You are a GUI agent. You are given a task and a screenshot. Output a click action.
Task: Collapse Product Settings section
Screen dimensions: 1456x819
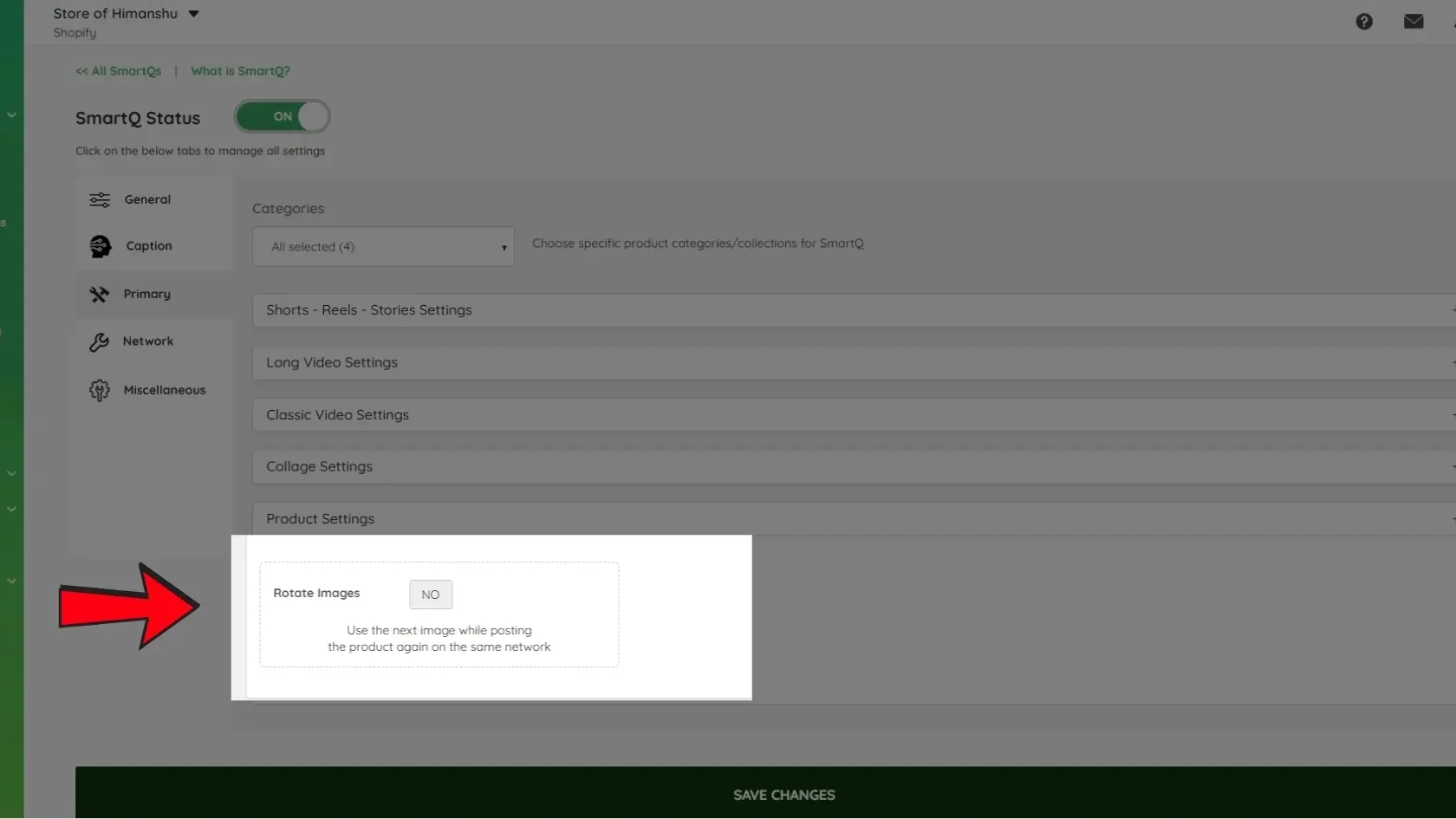click(854, 519)
